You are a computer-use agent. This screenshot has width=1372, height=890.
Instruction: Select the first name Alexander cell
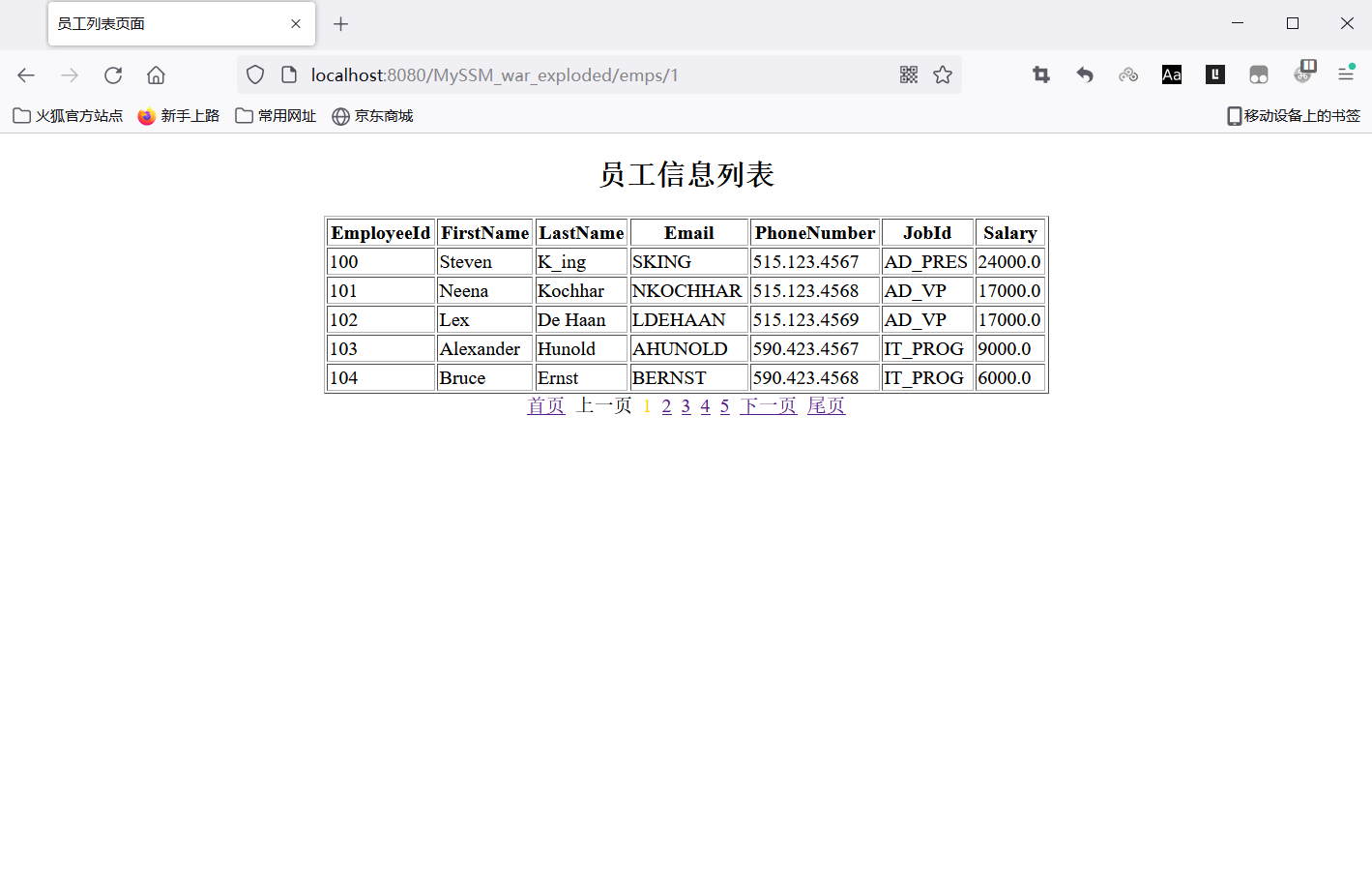click(485, 349)
